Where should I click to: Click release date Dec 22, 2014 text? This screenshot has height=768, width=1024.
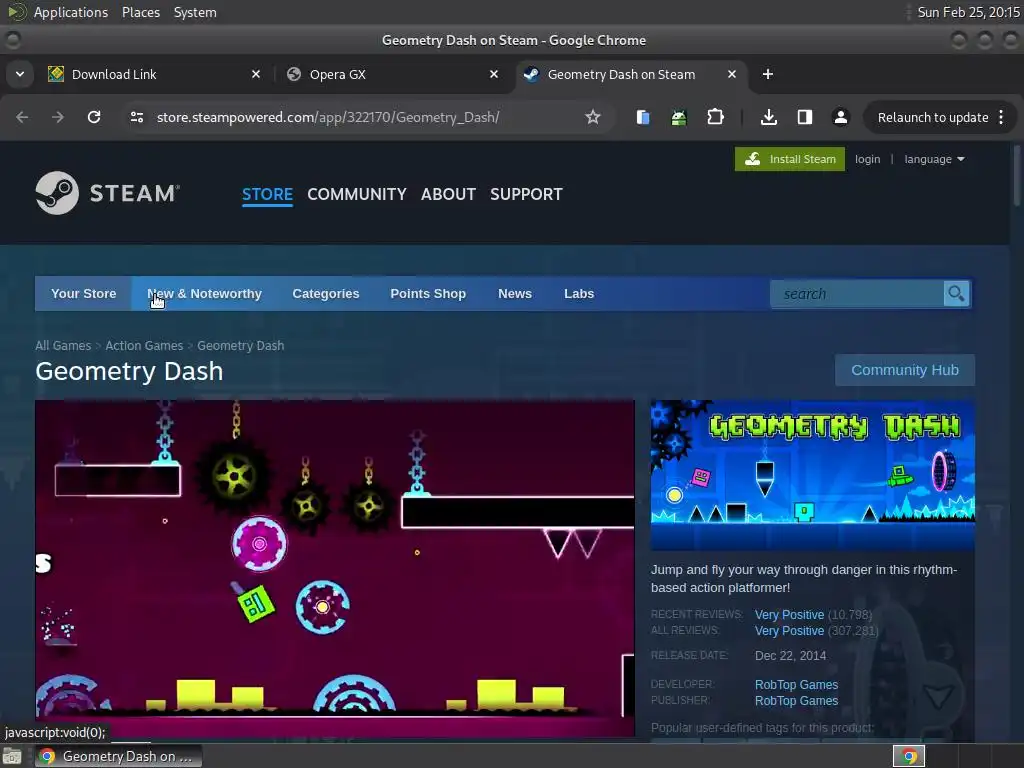tap(790, 656)
